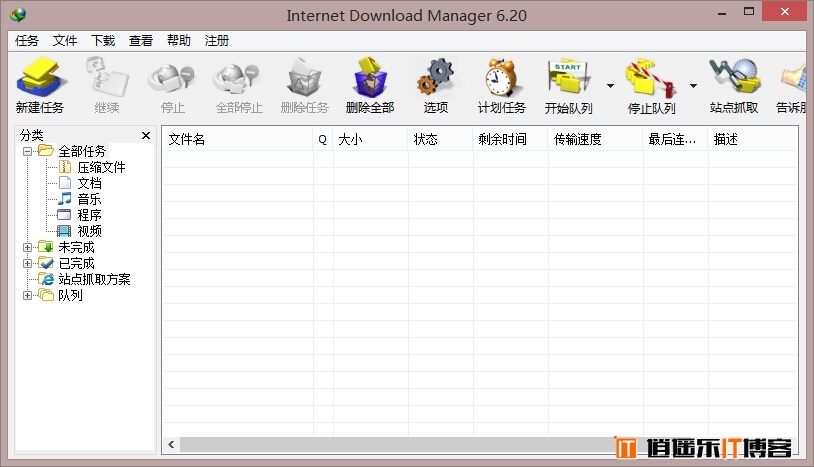Sort by 状态 column header
The height and width of the screenshot is (467, 814).
click(440, 139)
